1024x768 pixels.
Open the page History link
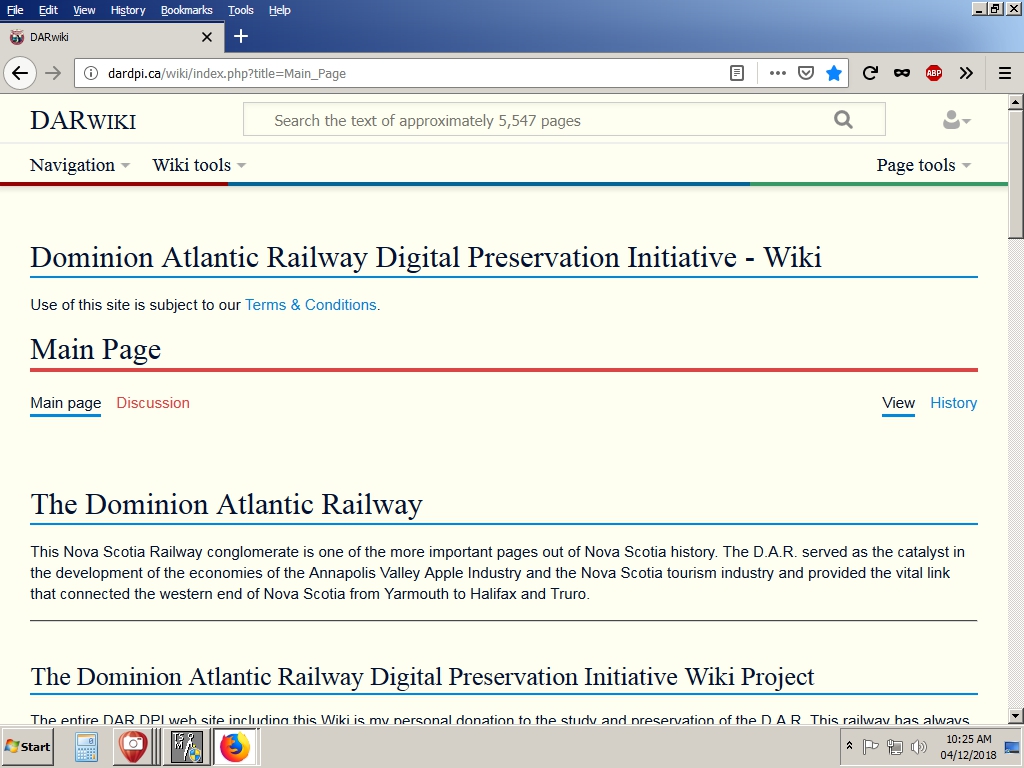click(953, 403)
